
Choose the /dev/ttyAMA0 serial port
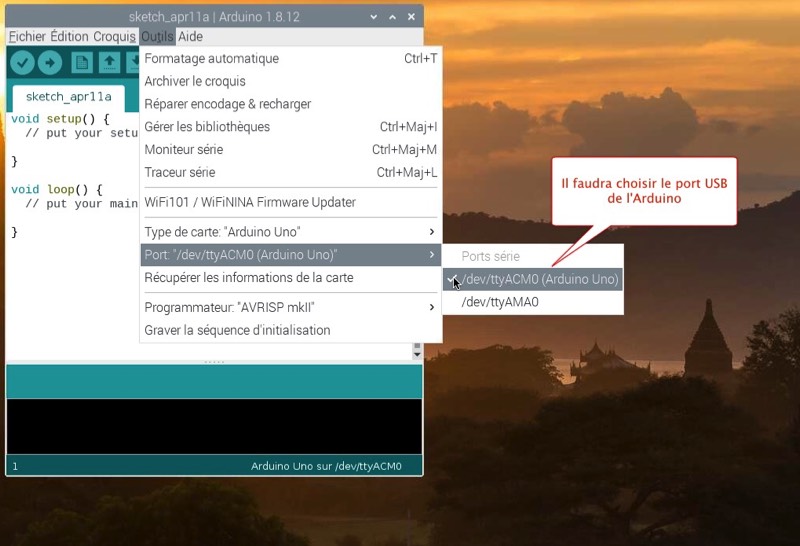point(500,302)
